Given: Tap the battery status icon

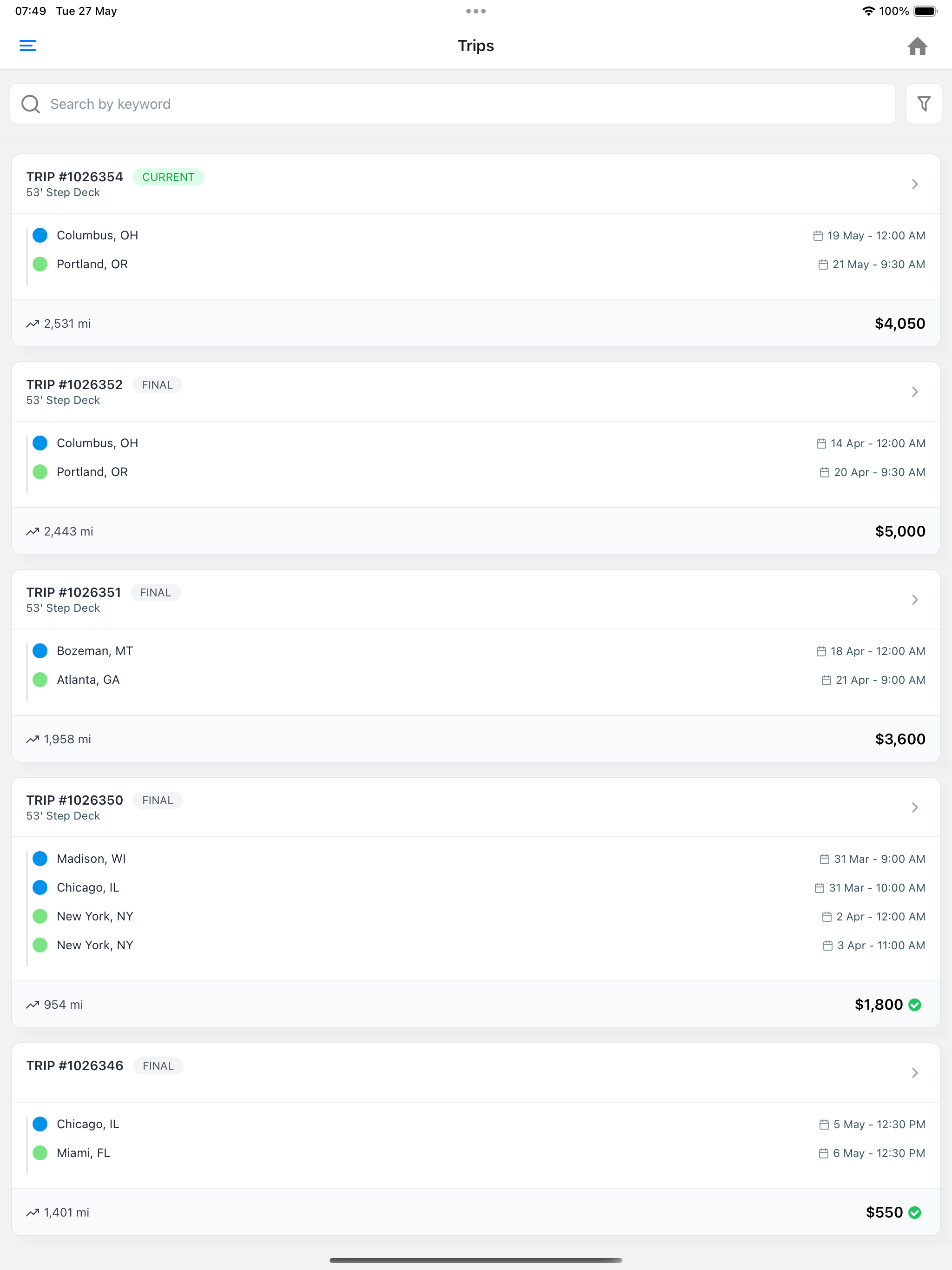Looking at the screenshot, I should click(x=925, y=11).
